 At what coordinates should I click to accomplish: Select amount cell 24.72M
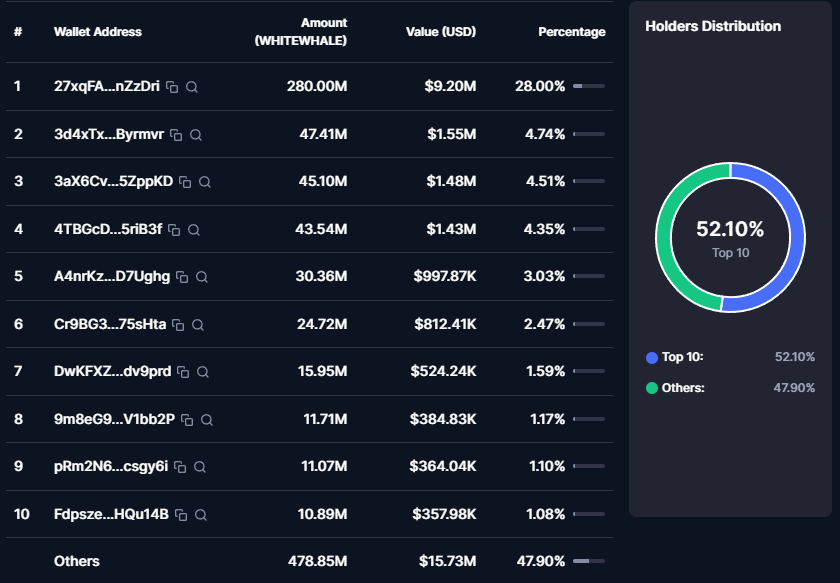click(x=322, y=324)
